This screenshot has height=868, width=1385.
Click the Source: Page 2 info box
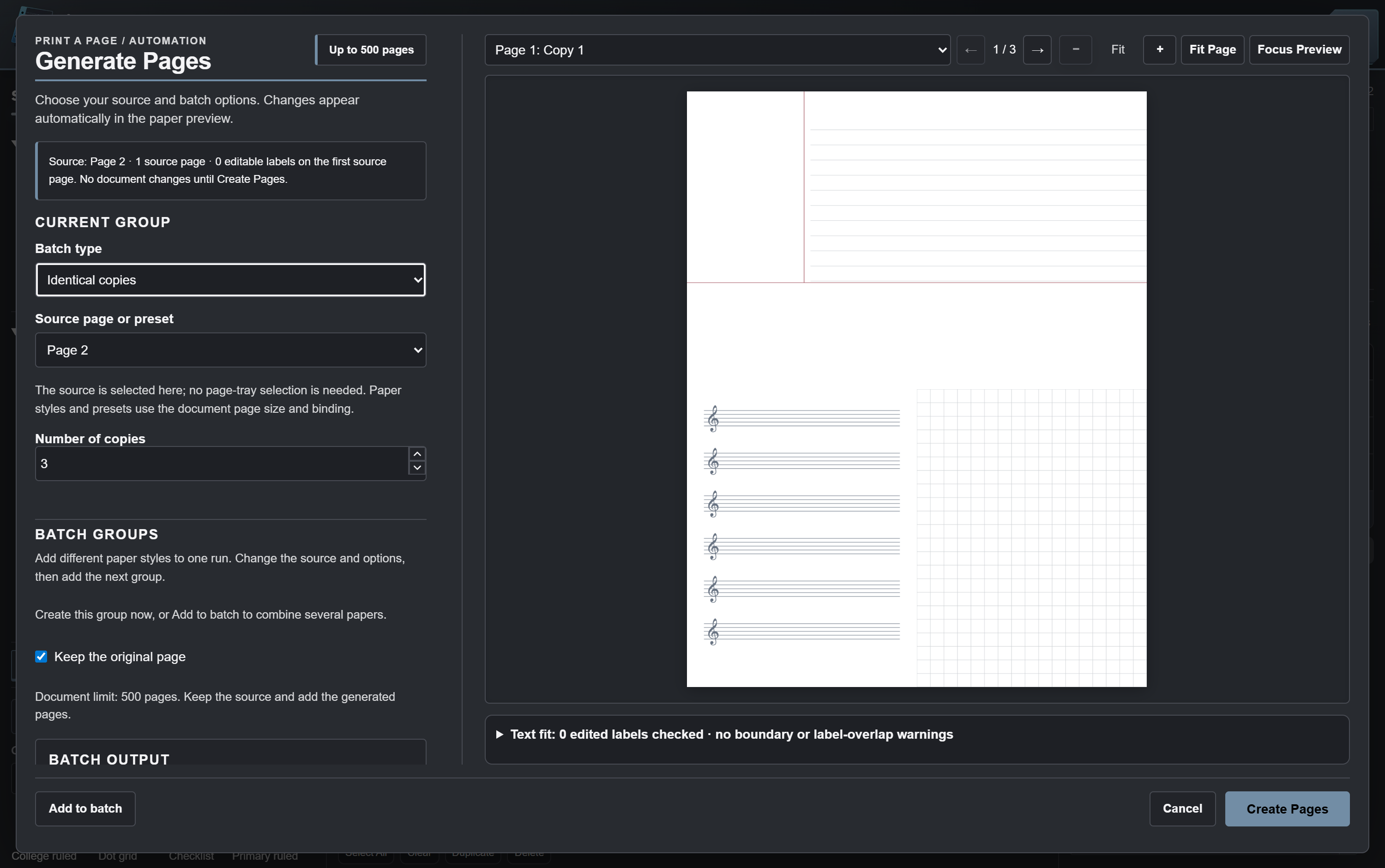click(x=231, y=170)
